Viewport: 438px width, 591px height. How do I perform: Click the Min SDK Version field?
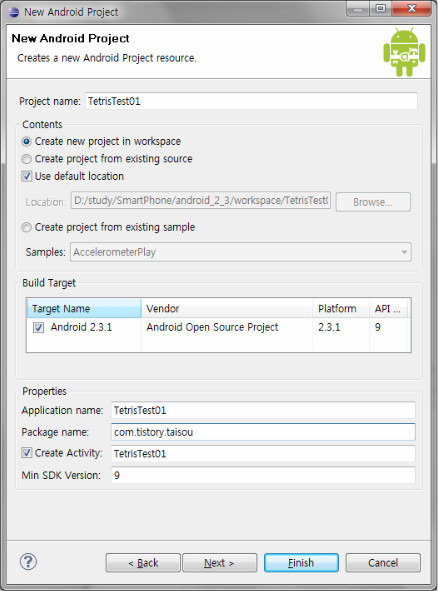(263, 475)
